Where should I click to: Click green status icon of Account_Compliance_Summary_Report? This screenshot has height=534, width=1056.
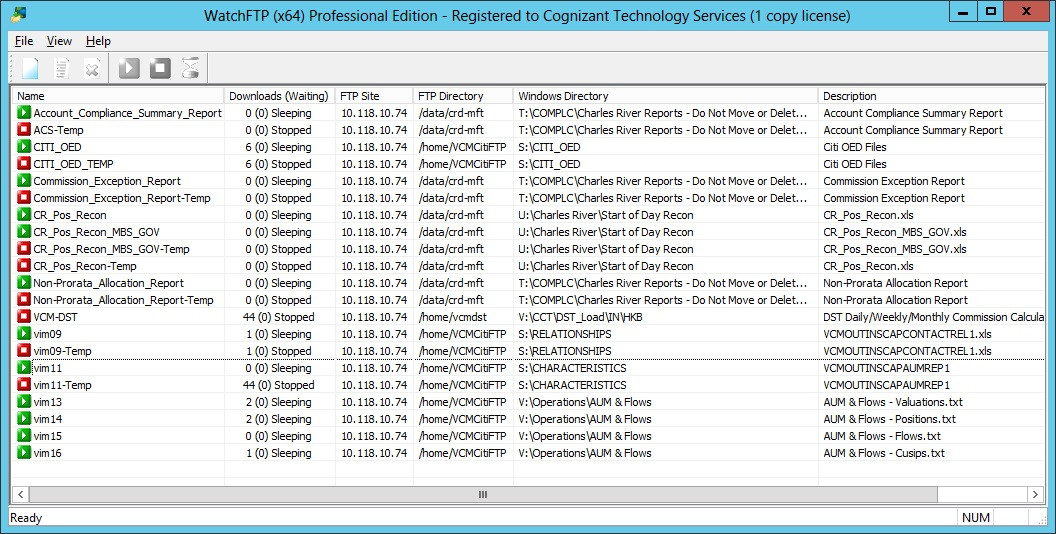24,113
